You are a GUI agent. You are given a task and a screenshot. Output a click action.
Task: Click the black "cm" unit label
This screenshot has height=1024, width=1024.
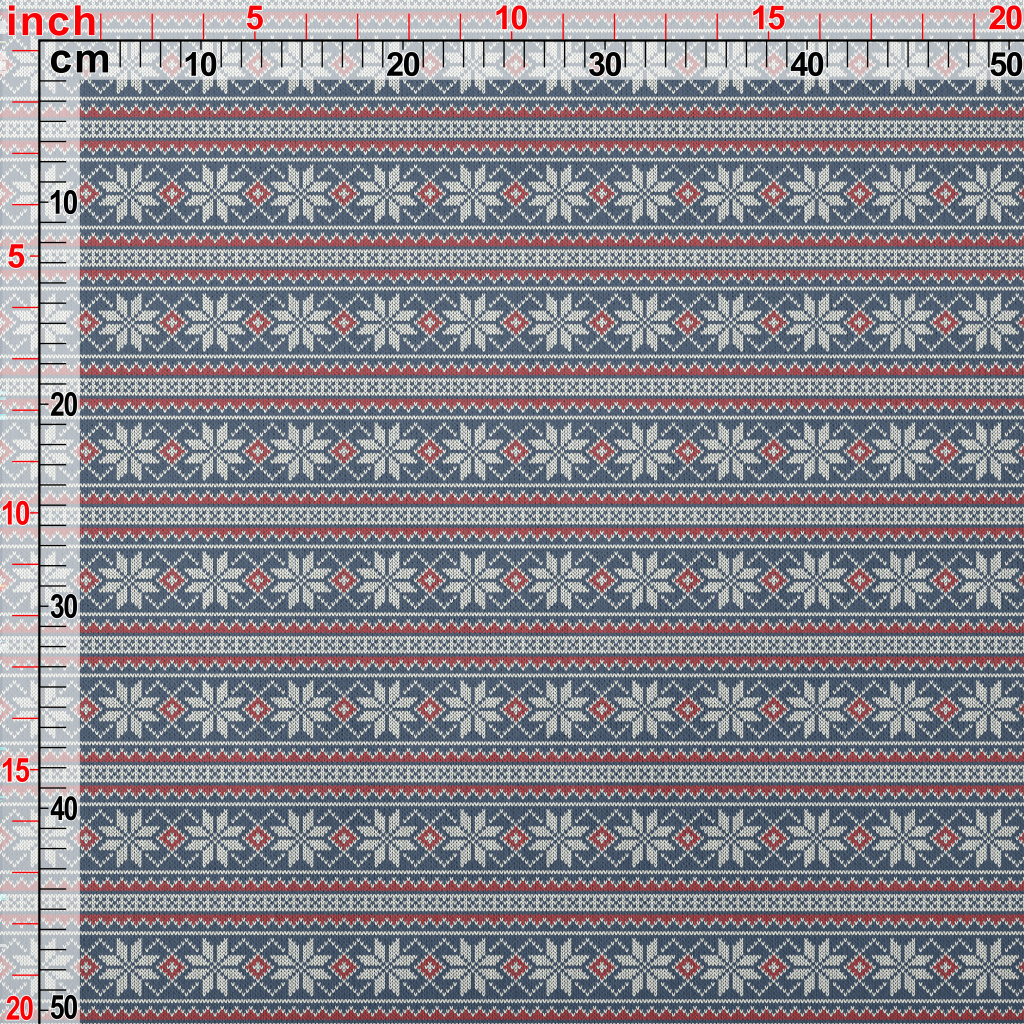point(80,61)
